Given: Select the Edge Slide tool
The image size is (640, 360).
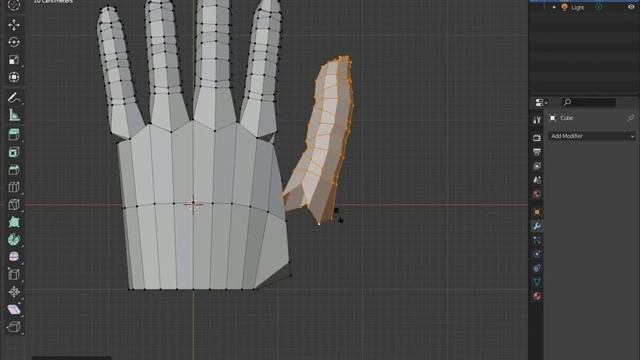Looking at the screenshot, I should pos(14,274).
